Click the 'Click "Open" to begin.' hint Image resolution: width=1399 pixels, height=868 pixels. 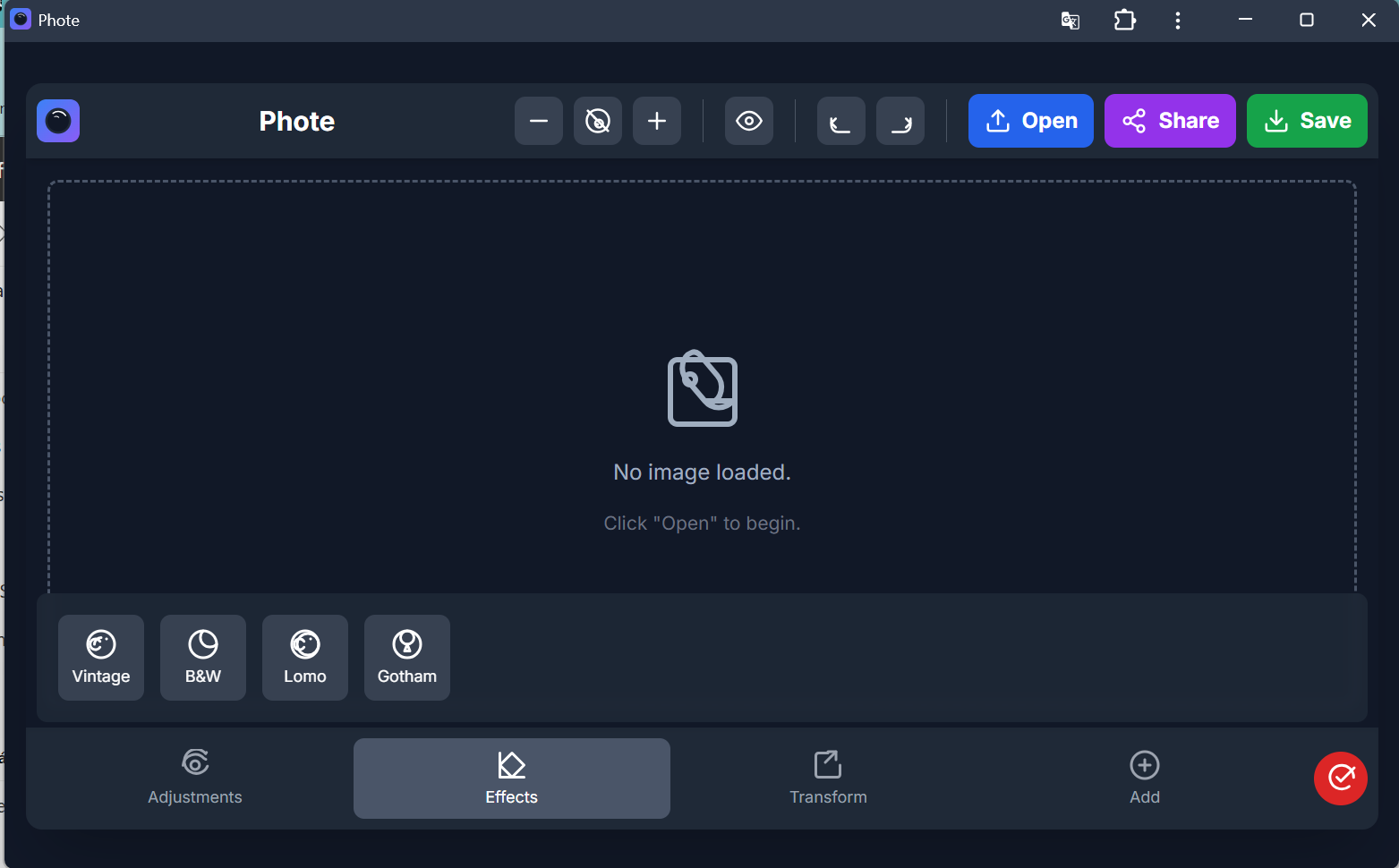pyautogui.click(x=703, y=523)
